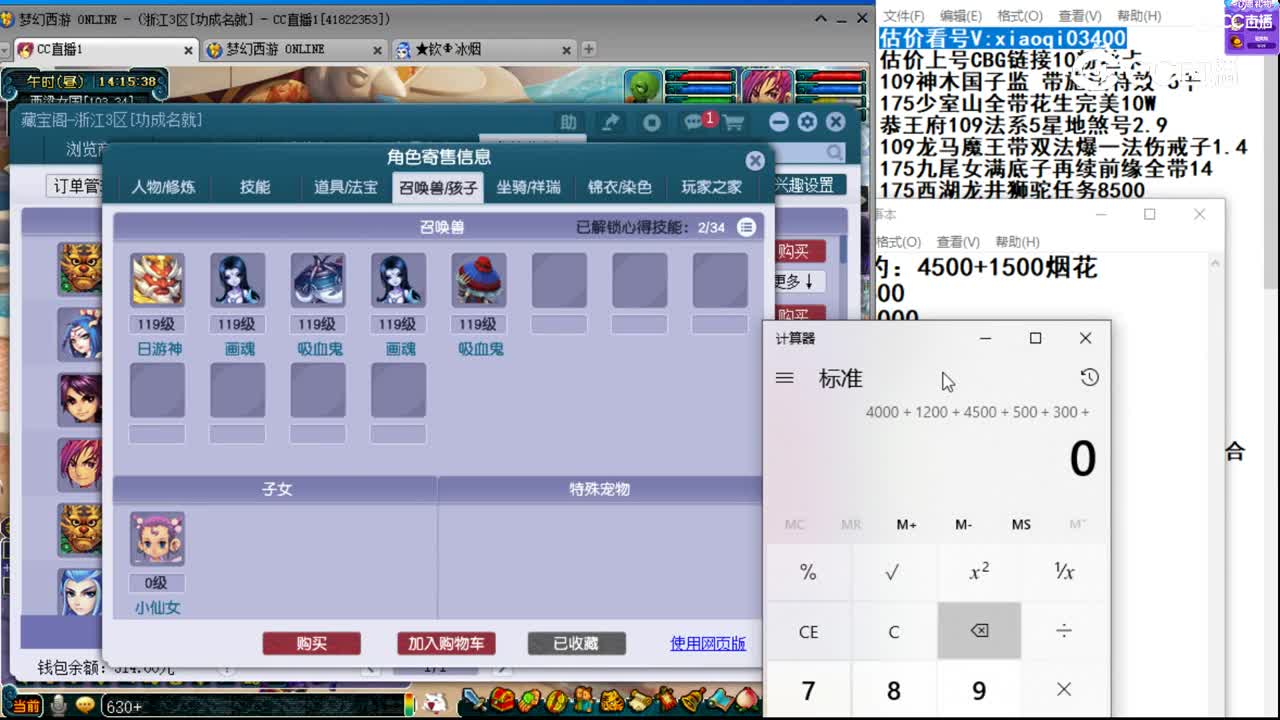
Task: Click the x squared key
Action: pos(979,572)
